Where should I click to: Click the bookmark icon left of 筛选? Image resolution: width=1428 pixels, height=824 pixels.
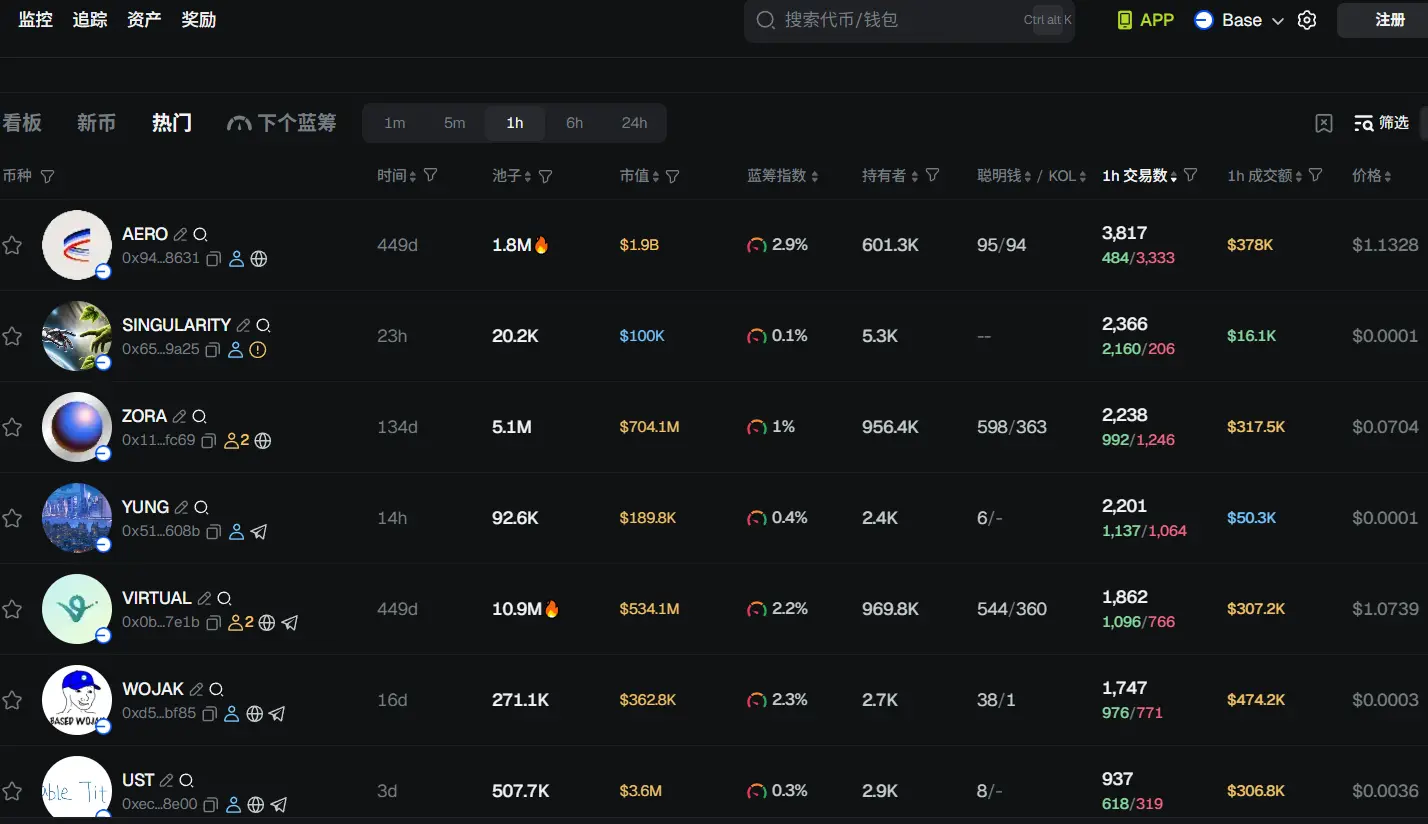coord(1324,123)
